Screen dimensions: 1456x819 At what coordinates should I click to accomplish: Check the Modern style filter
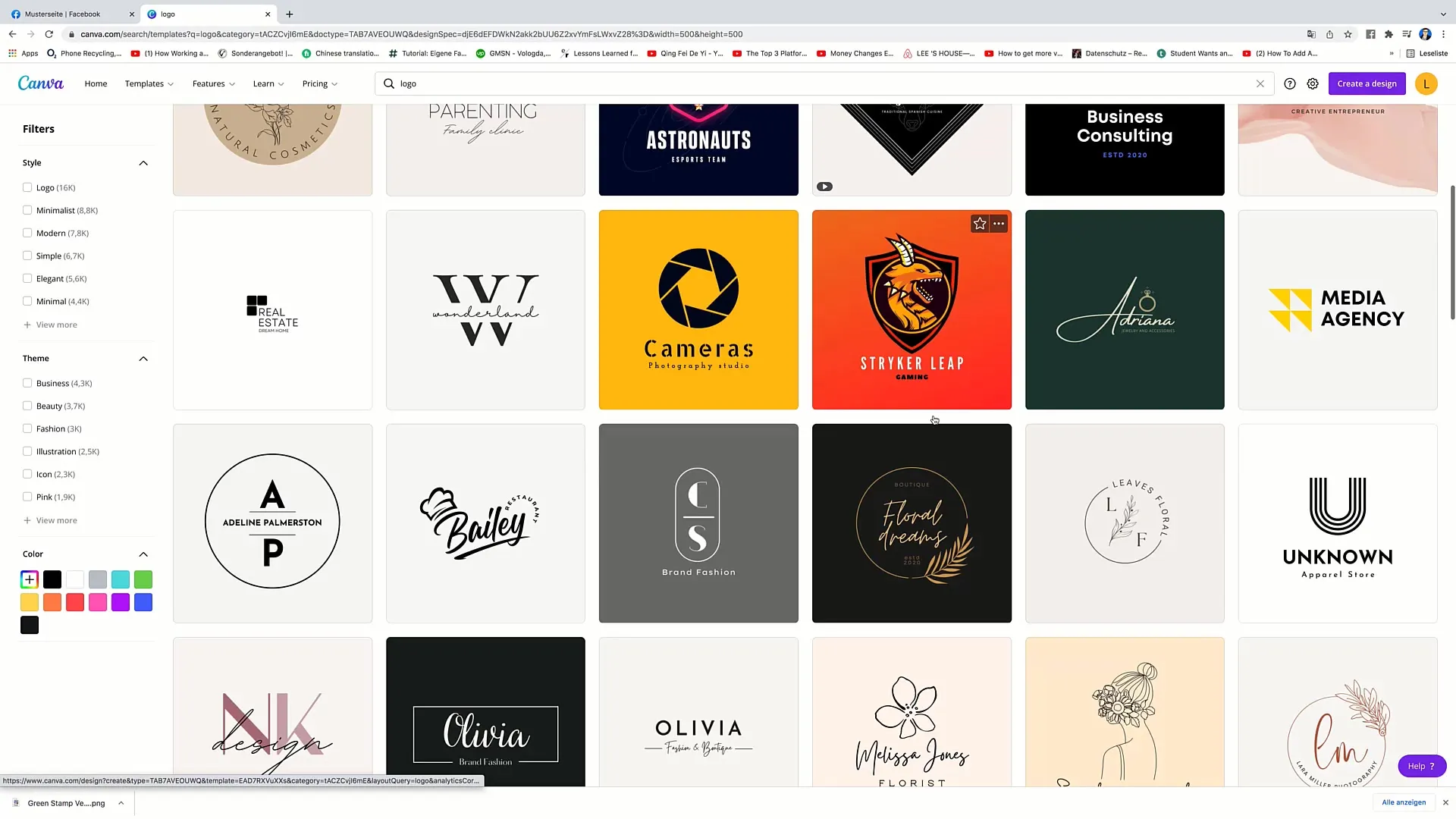click(x=27, y=233)
